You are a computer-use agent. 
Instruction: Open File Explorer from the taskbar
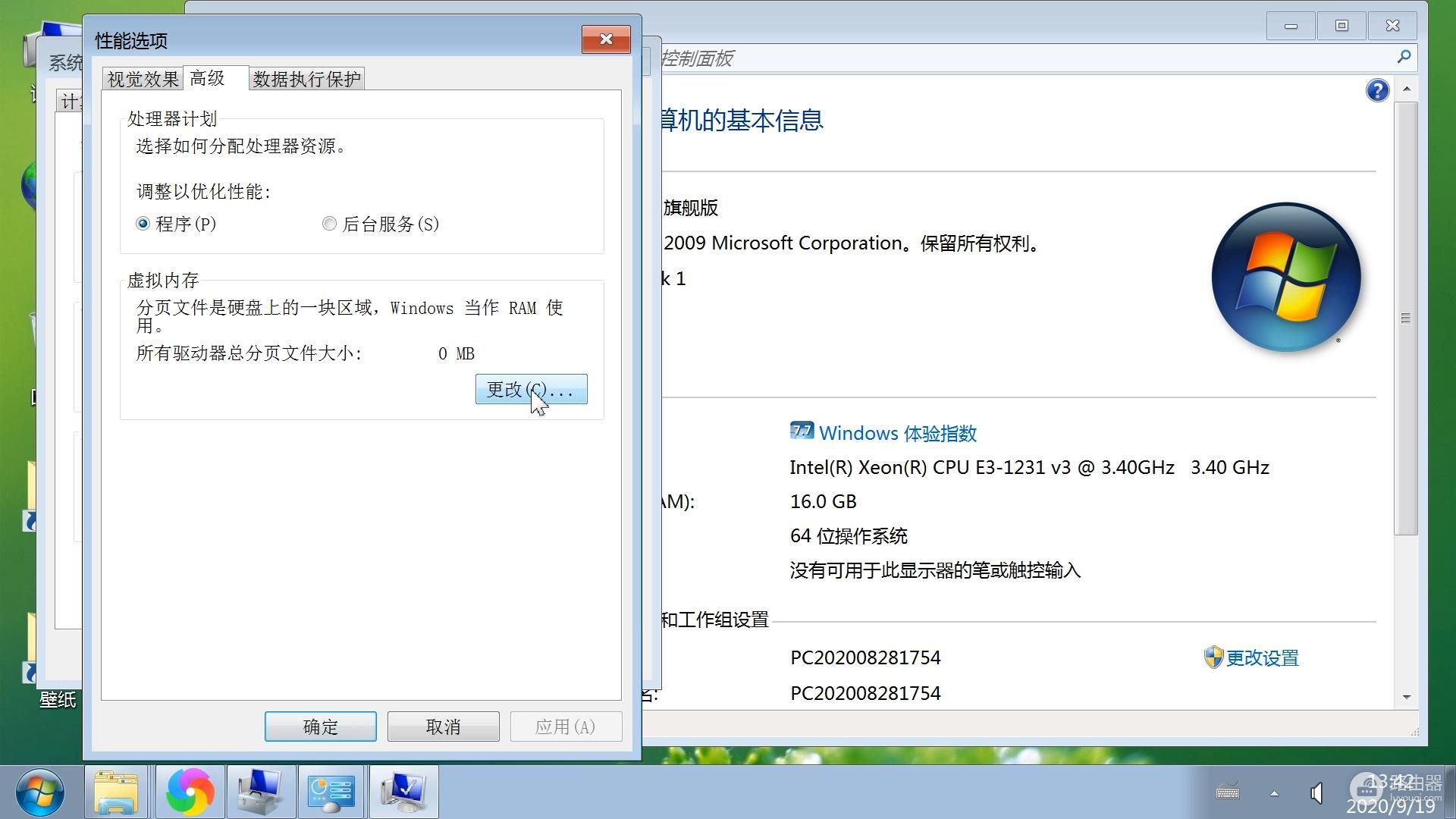point(116,792)
